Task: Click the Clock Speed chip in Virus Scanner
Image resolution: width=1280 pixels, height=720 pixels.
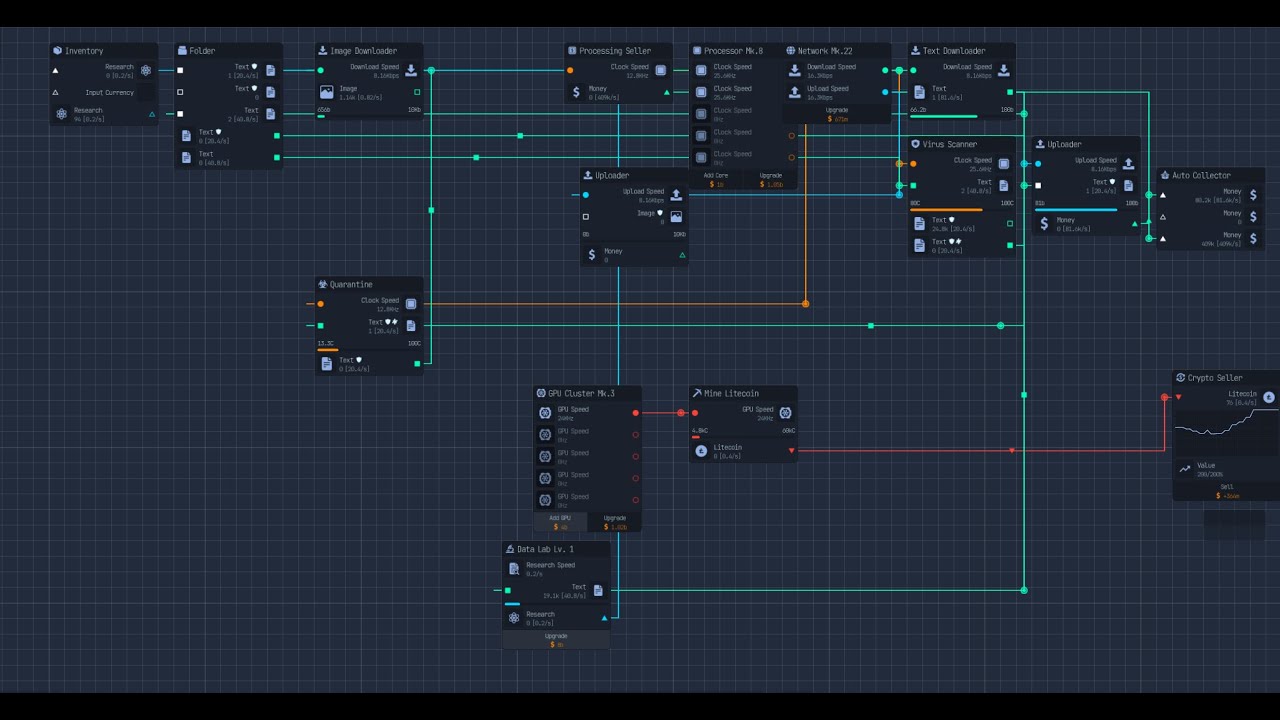Action: click(x=1004, y=164)
